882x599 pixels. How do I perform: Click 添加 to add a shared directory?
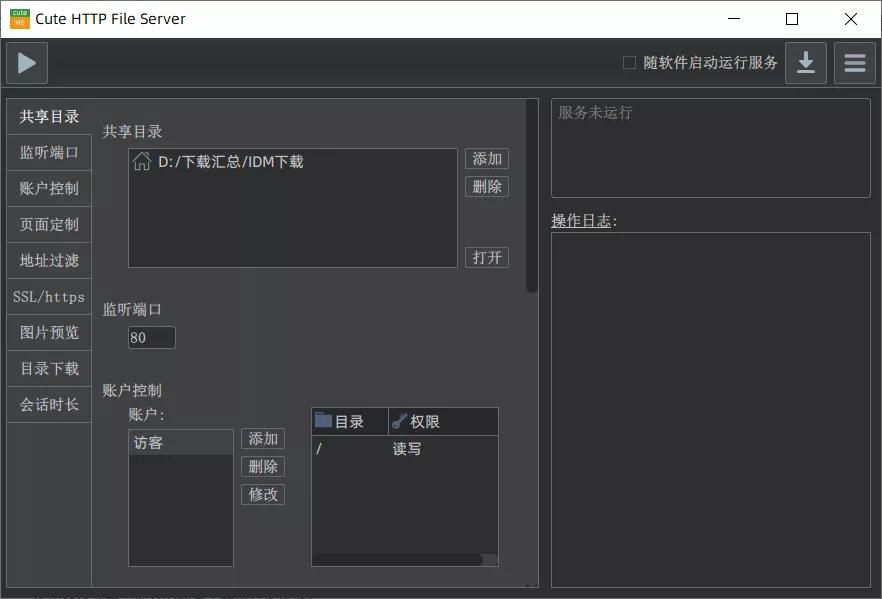tap(487, 158)
